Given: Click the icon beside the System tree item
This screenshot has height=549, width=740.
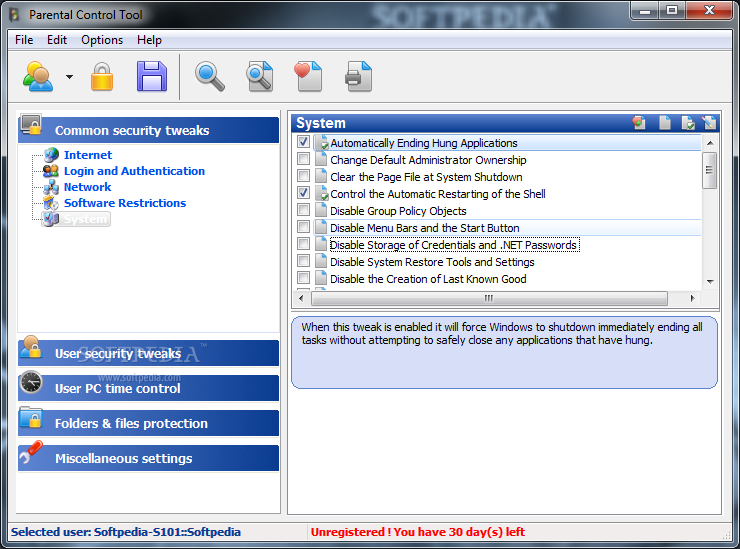Looking at the screenshot, I should tap(51, 219).
